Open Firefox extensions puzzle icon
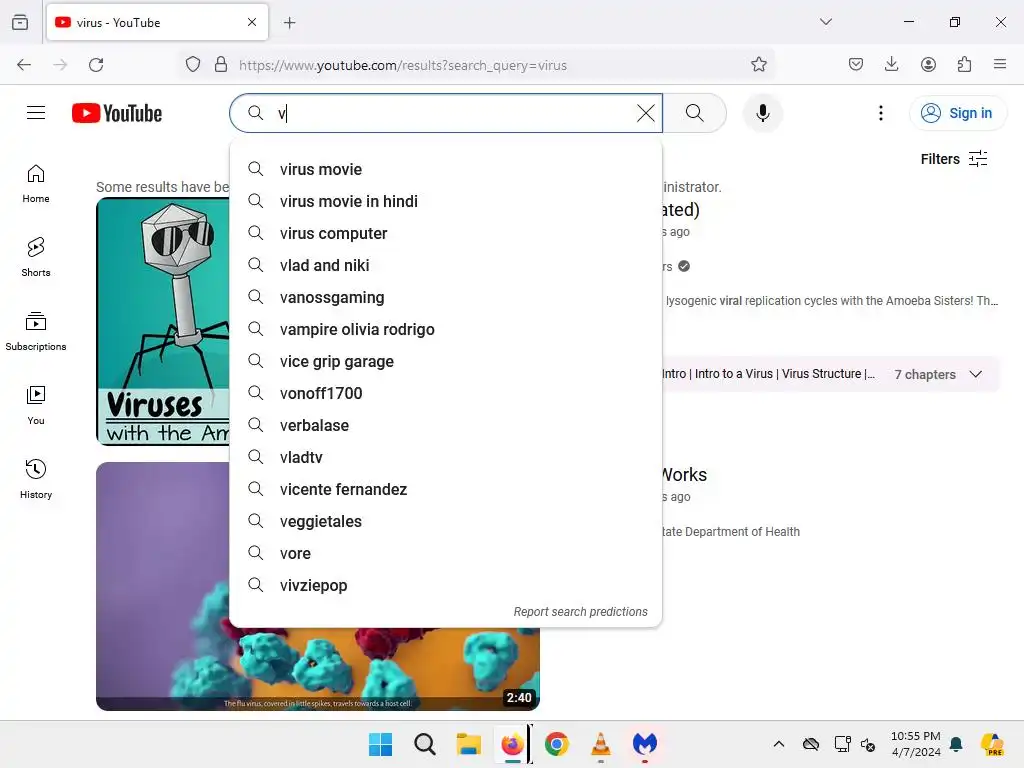Screen dimensions: 1024x768 (964, 64)
